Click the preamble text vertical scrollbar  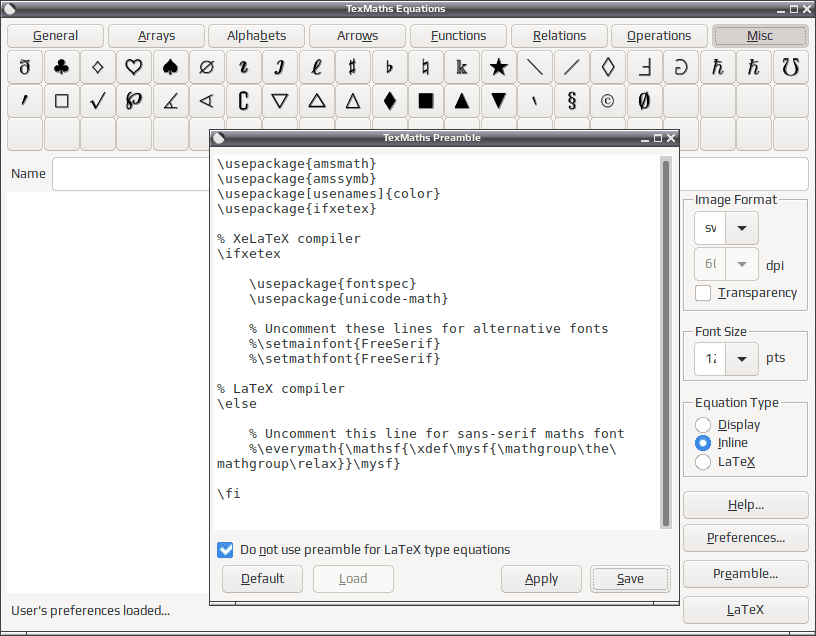pyautogui.click(x=666, y=342)
